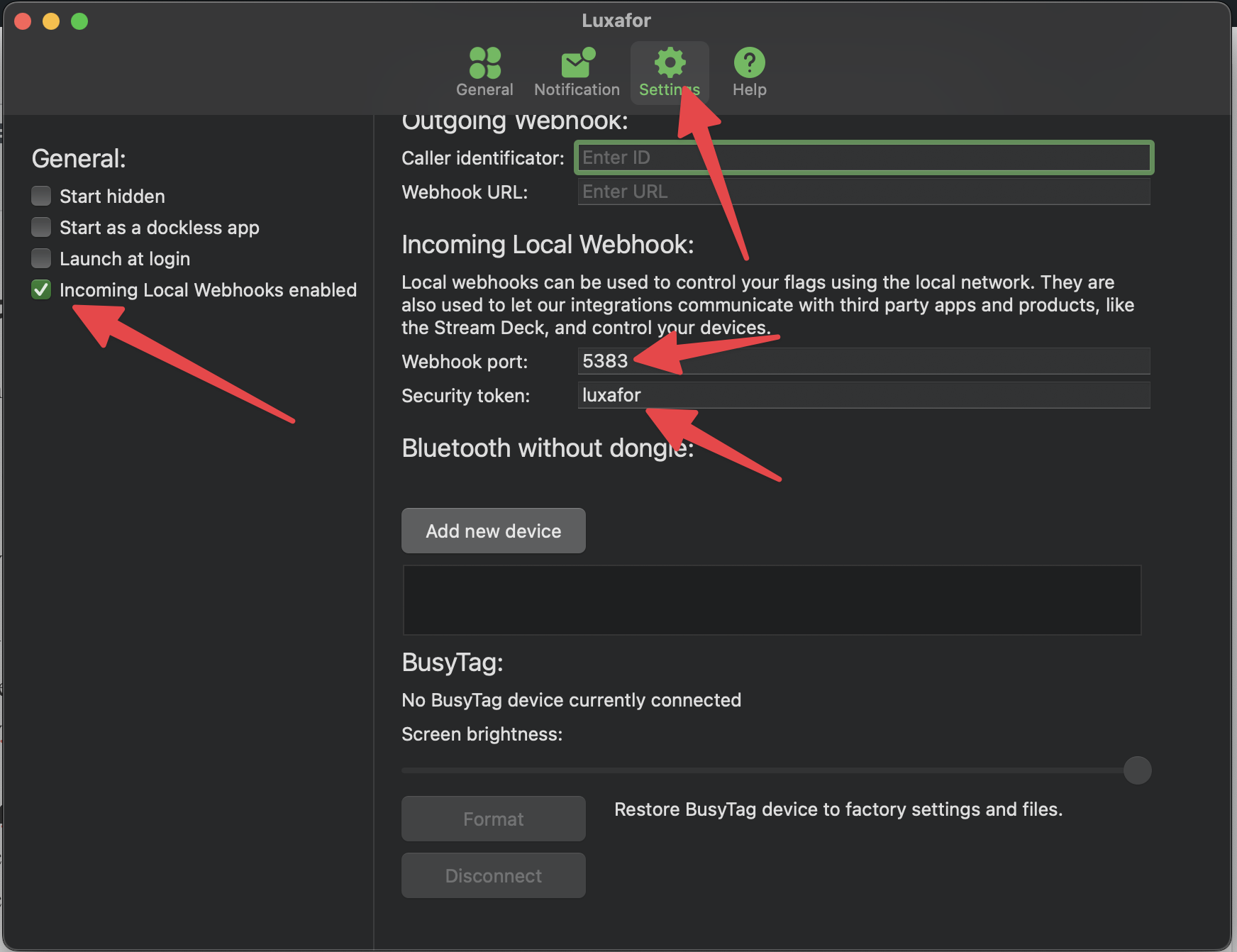Enable Launch at login option
Image resolution: width=1237 pixels, height=952 pixels.
[41, 258]
